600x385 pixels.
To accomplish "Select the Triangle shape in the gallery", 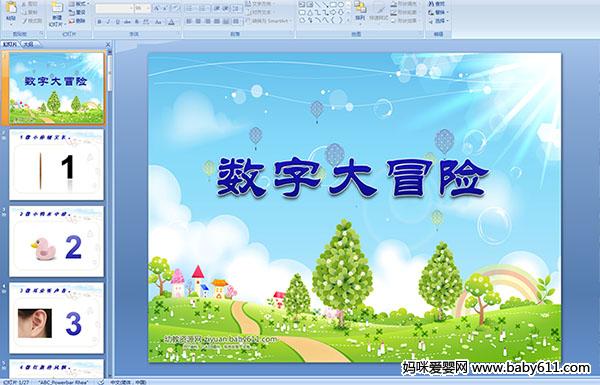I will 310,13.
